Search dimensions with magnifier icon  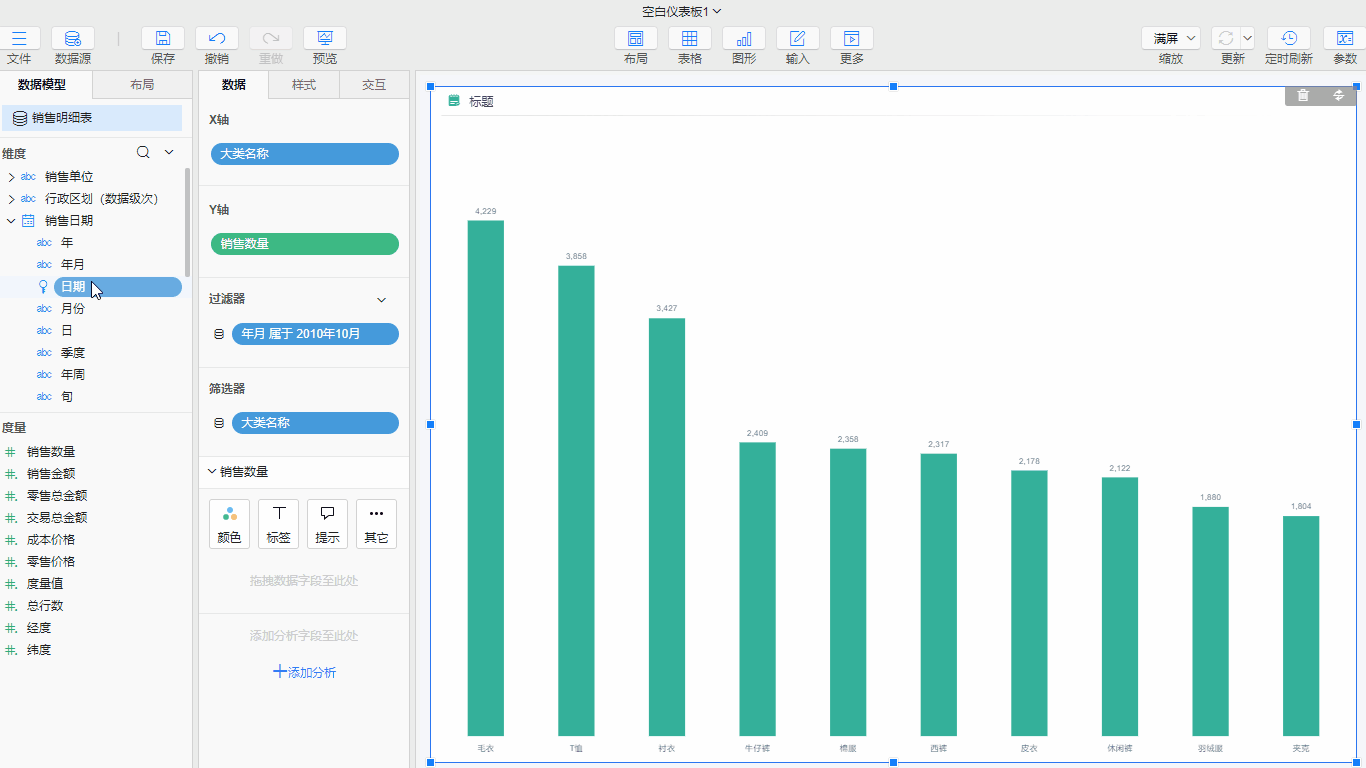(143, 152)
